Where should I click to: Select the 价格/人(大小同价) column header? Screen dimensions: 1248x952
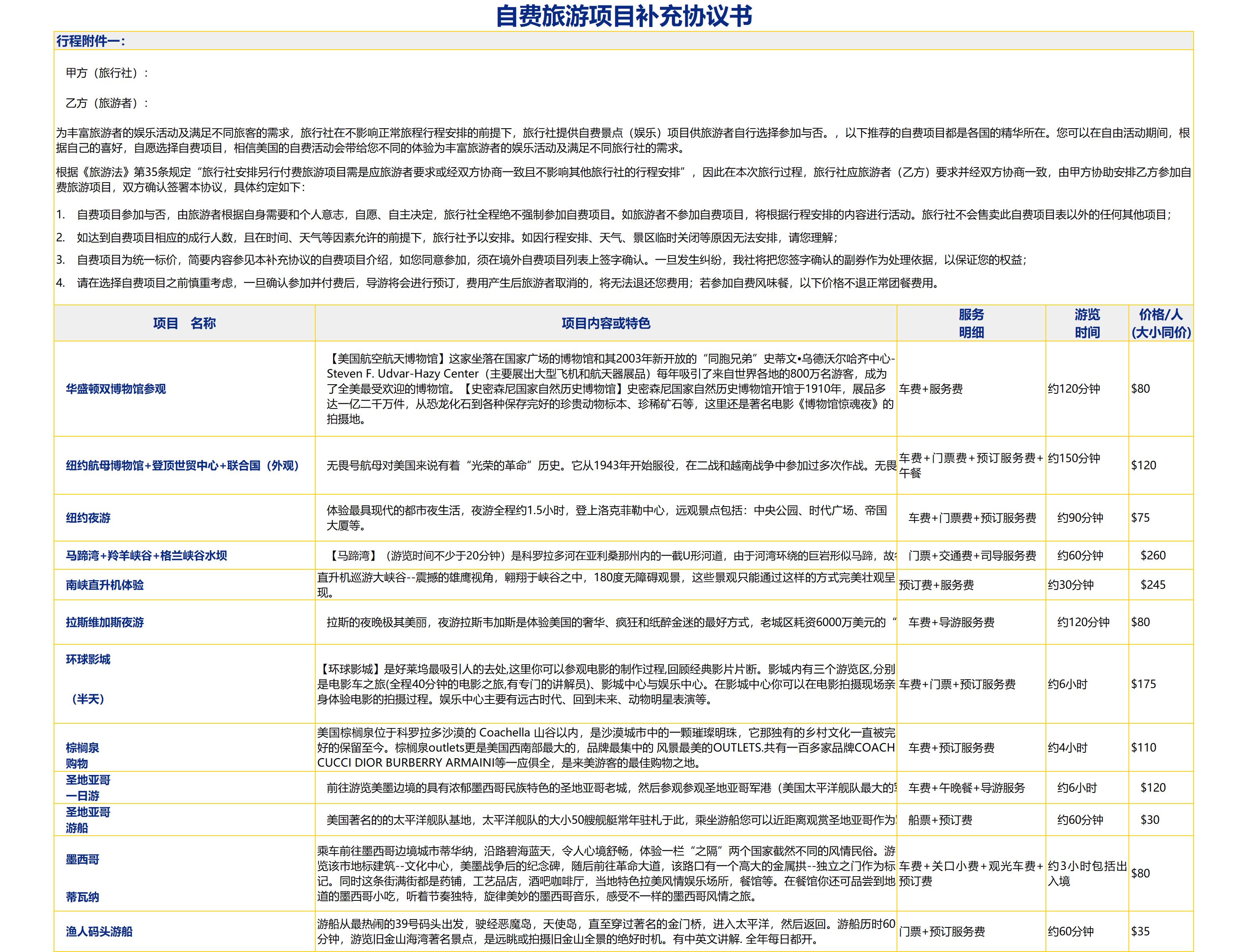[1161, 323]
